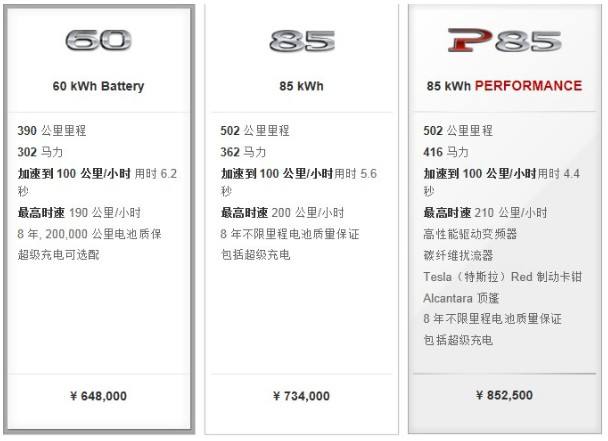Click the 超级充电可选配 line
The image size is (608, 441).
click(x=58, y=255)
